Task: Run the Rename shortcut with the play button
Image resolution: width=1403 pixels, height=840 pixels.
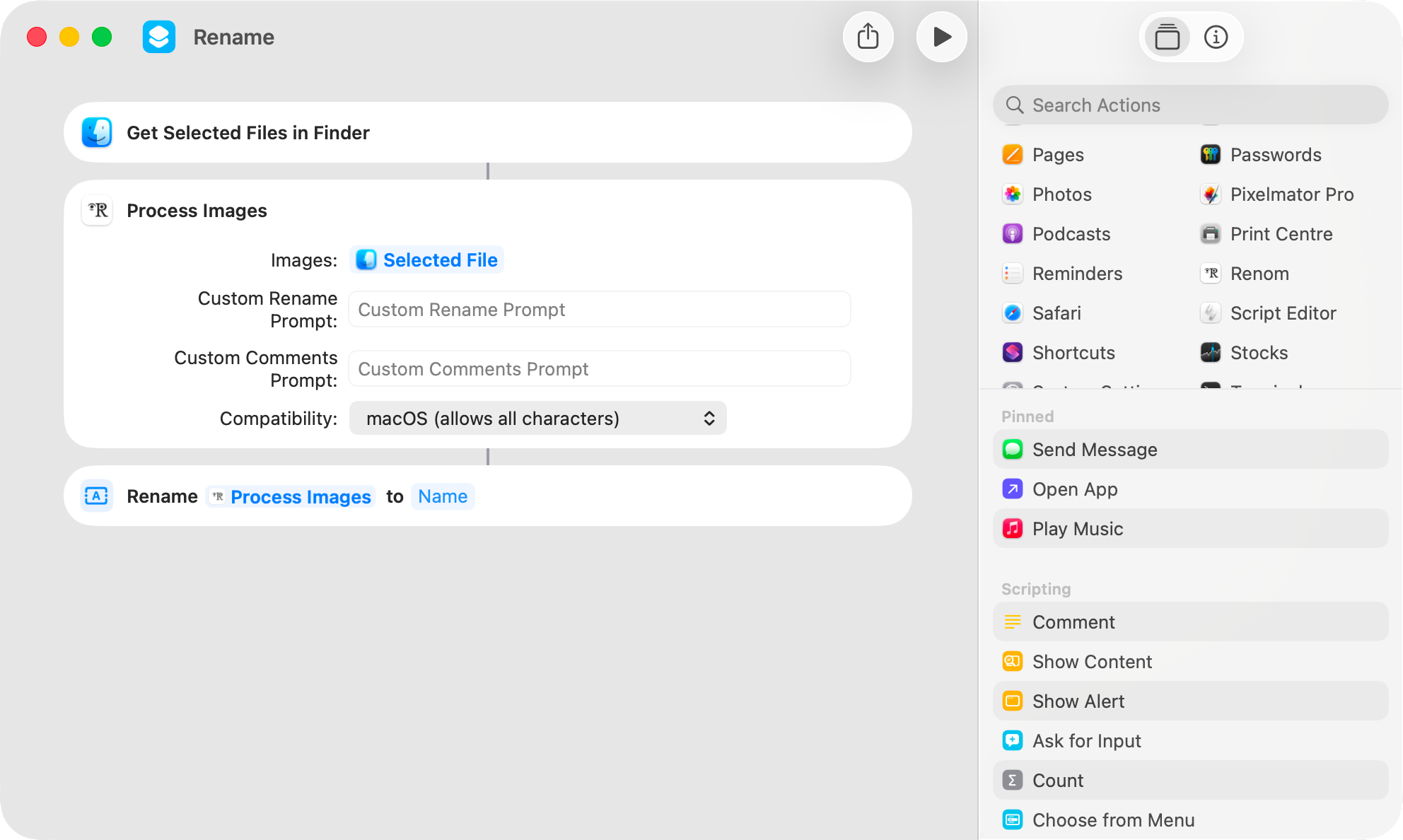Action: click(x=942, y=37)
